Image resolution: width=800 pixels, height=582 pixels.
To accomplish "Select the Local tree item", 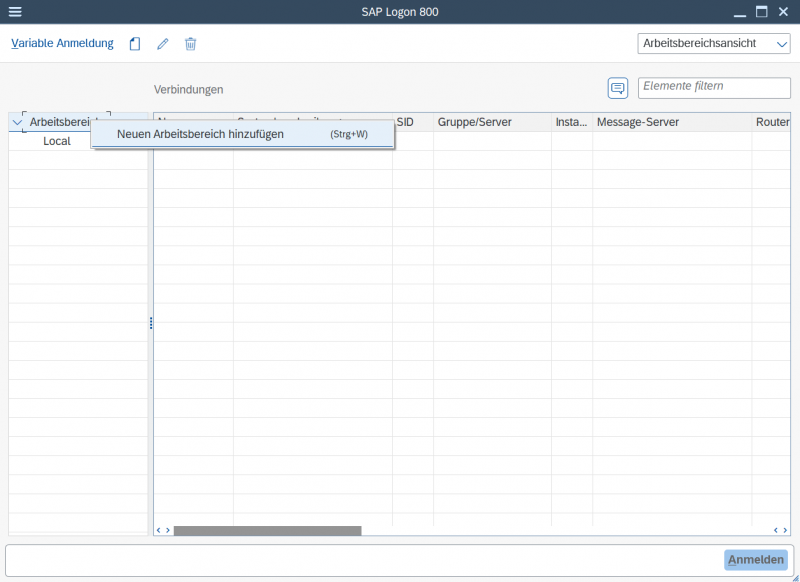I will [57, 141].
